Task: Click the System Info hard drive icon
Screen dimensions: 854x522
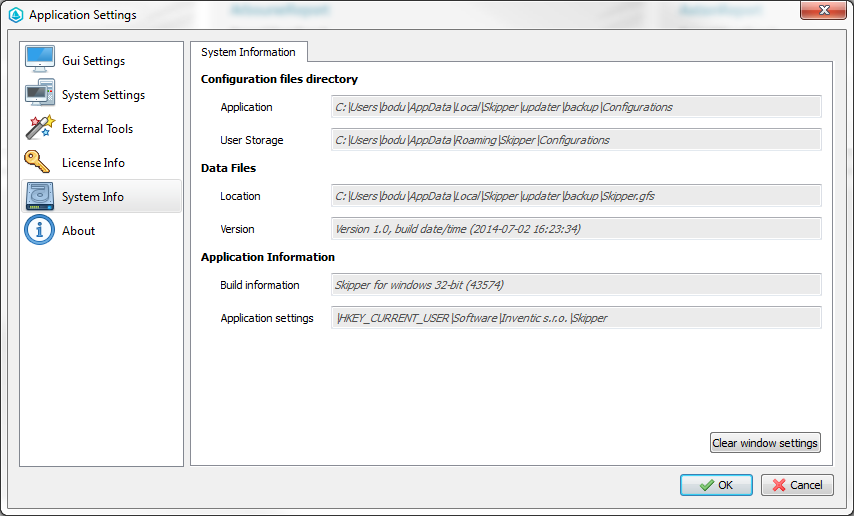Action: coord(40,196)
